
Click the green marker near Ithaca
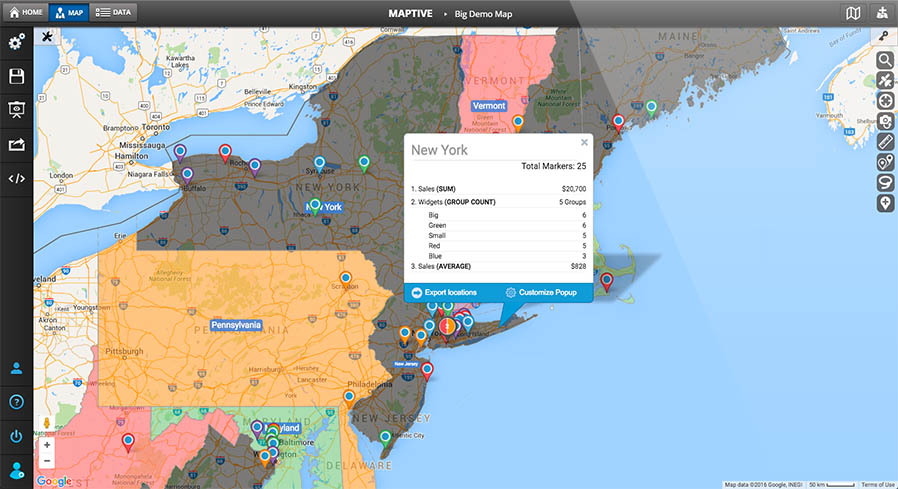tap(314, 206)
